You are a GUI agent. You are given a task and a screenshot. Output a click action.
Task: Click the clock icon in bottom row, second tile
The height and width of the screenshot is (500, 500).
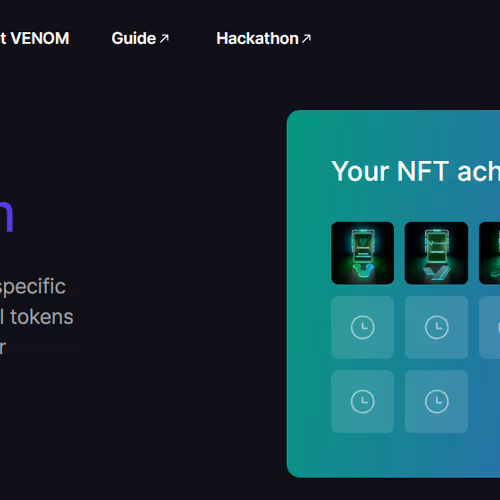tap(437, 401)
